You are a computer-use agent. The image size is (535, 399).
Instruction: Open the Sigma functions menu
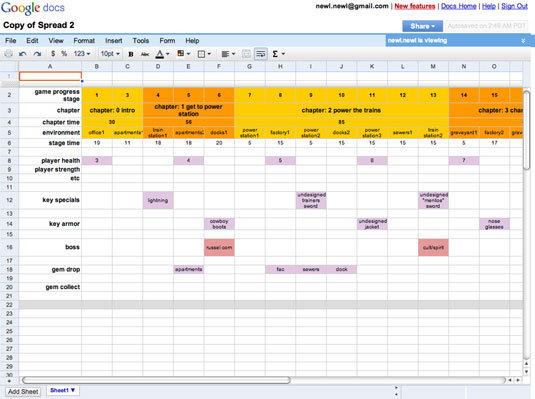pos(278,54)
